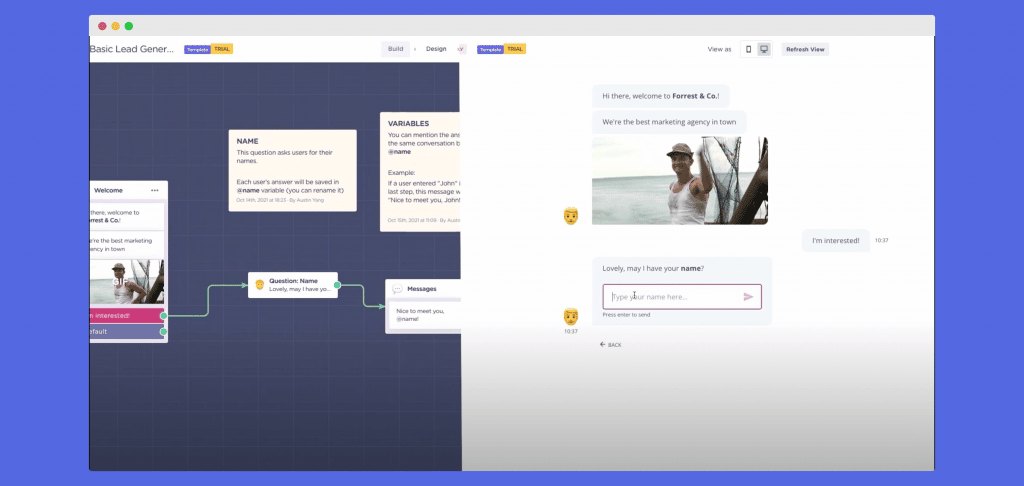Viewport: 1024px width, 486px height.
Task: Focus the Type your name here field
Action: click(682, 297)
